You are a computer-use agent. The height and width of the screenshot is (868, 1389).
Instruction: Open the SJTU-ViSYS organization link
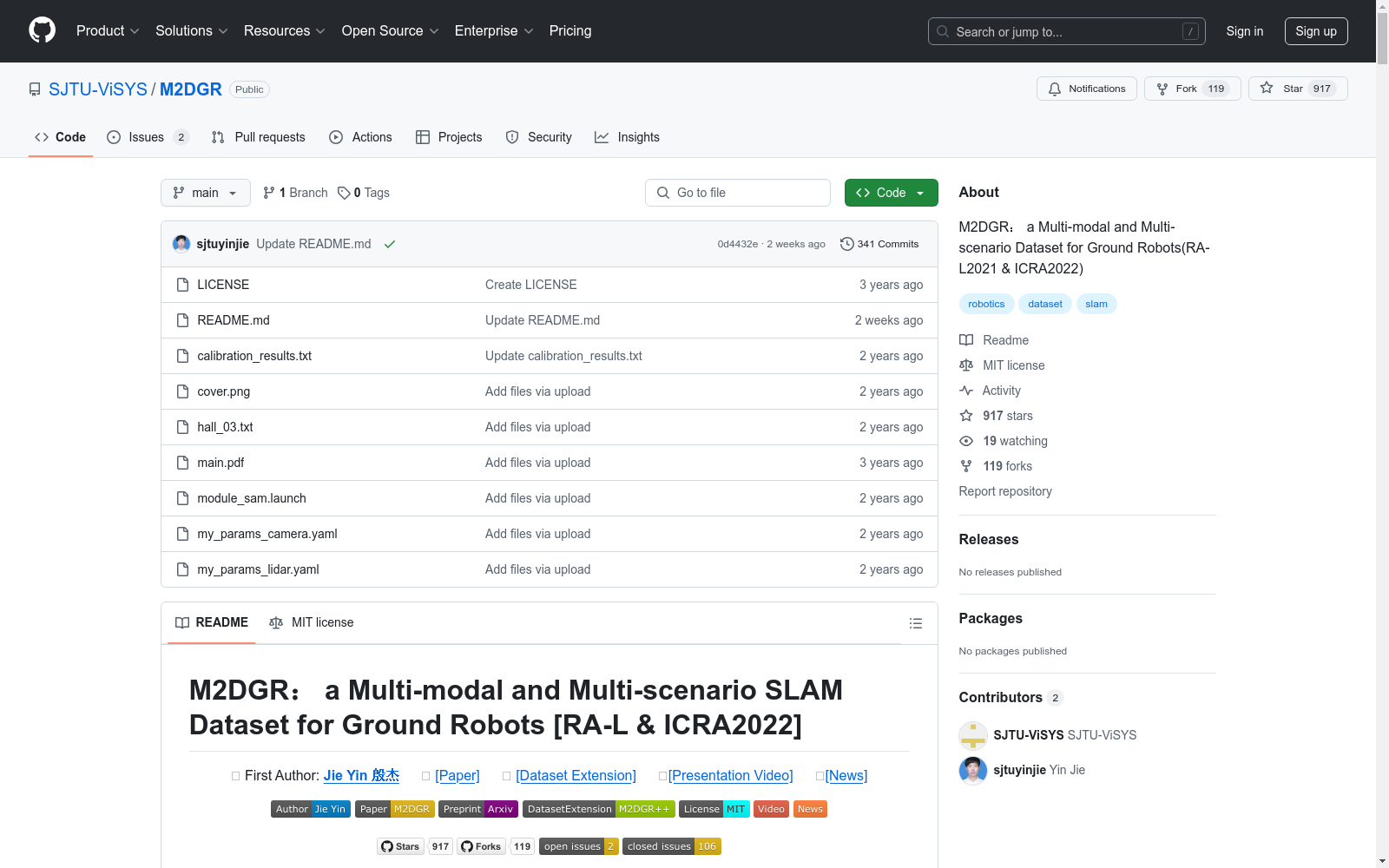pos(98,89)
